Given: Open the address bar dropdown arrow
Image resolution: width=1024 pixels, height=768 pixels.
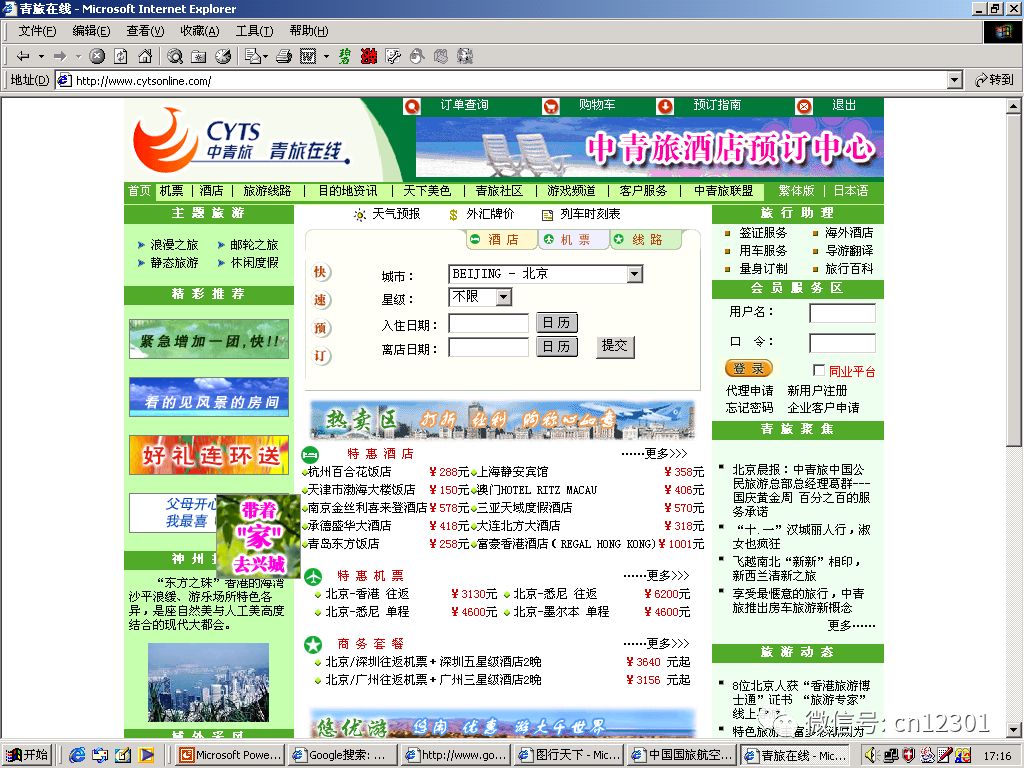Looking at the screenshot, I should pyautogui.click(x=955, y=80).
